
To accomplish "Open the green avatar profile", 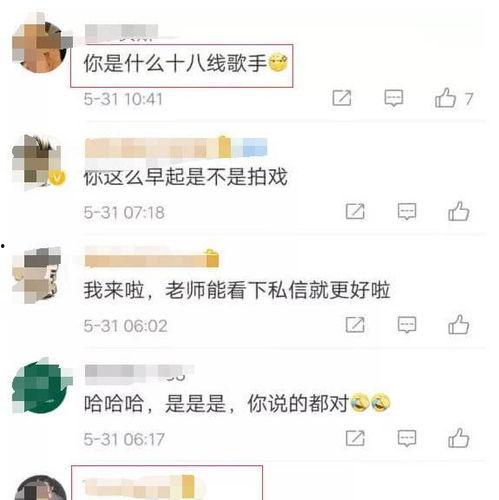I will tap(40, 386).
